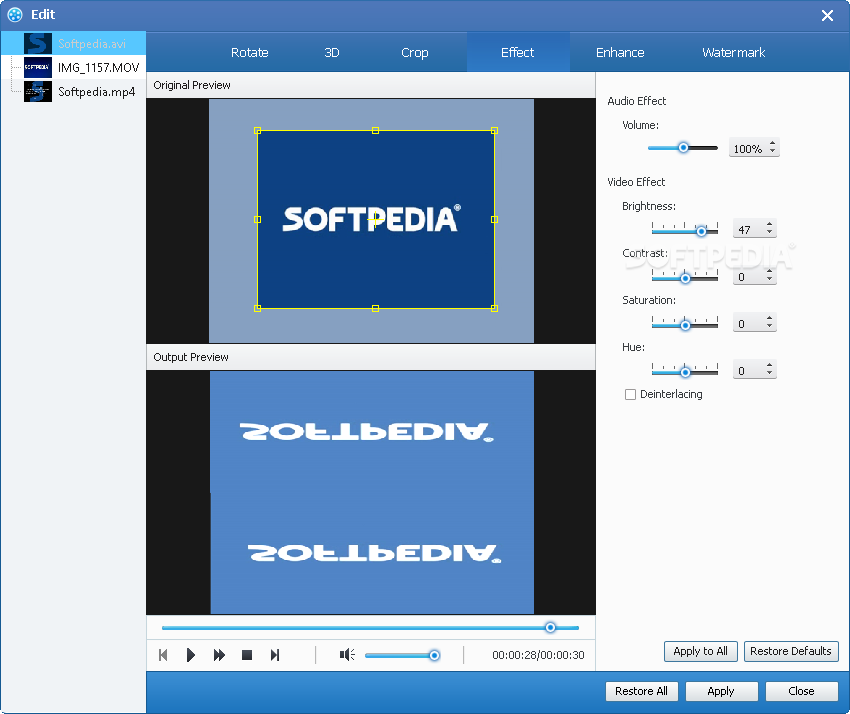Image resolution: width=850 pixels, height=714 pixels.
Task: Click the Apply button
Action: tap(721, 691)
